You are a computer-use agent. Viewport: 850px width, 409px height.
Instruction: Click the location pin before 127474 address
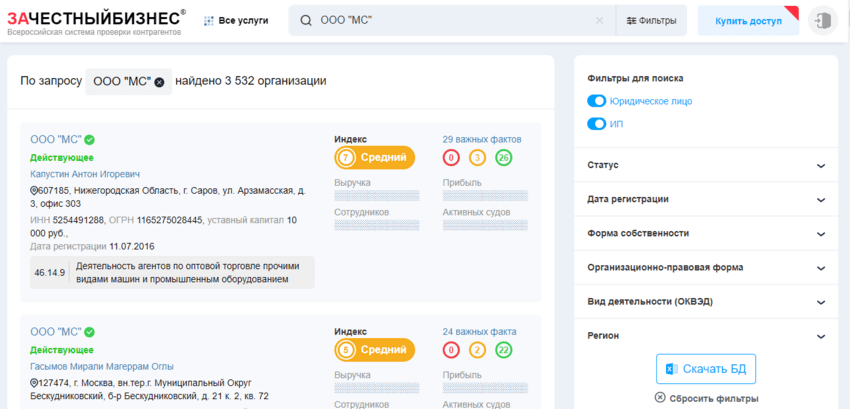tap(34, 383)
